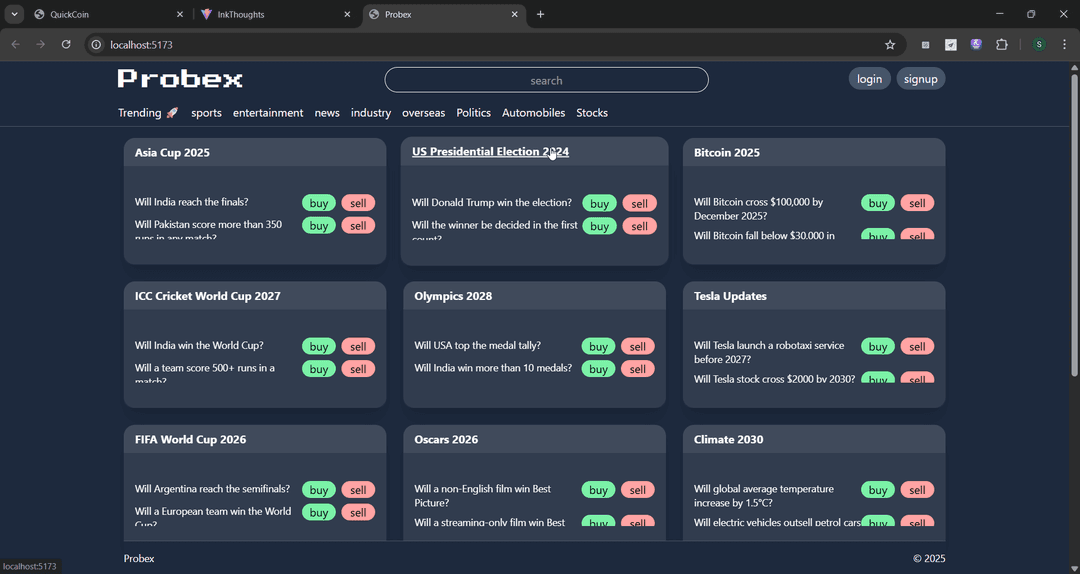Open the US Presidential Election 2024 link

click(x=490, y=152)
